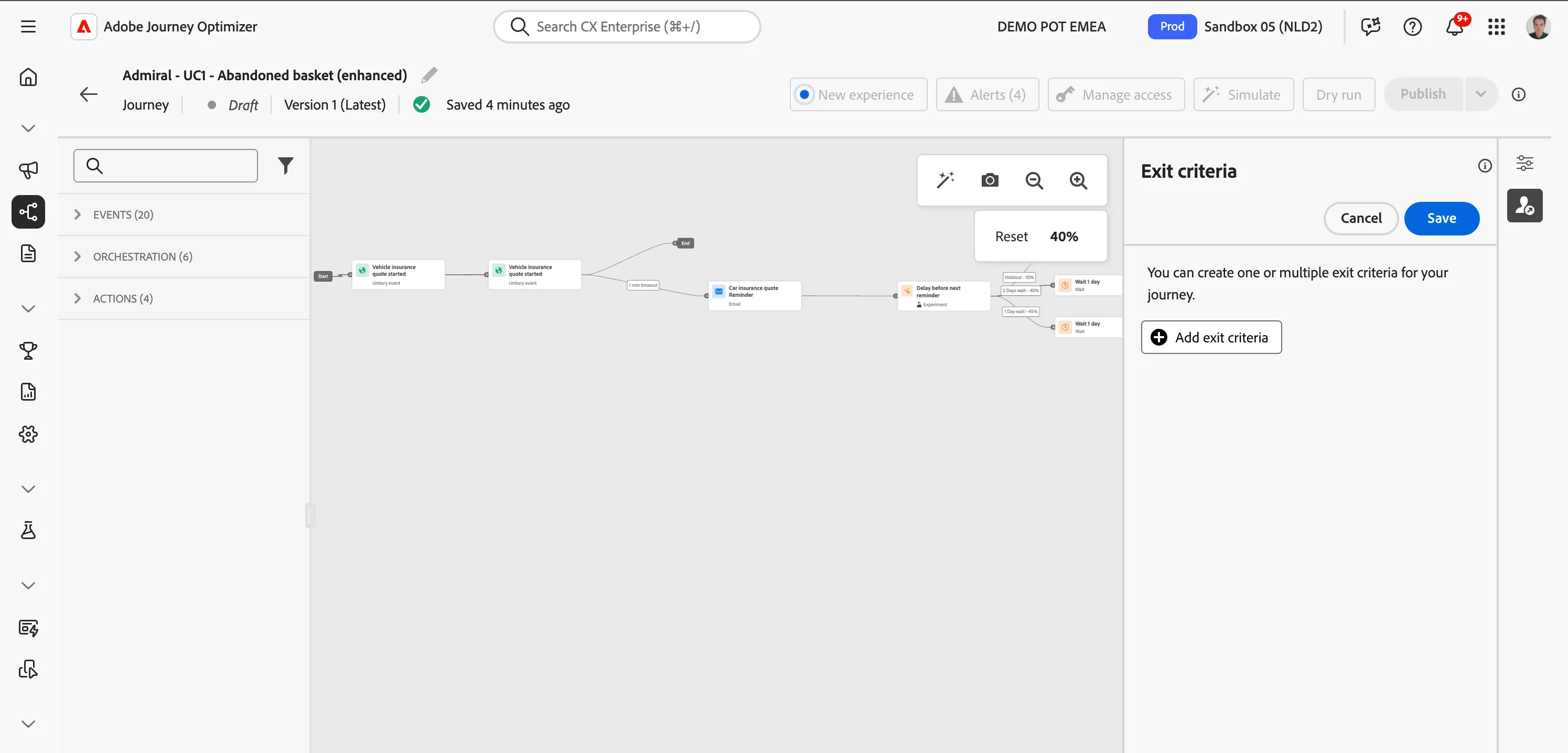Open notifications bell
The height and width of the screenshot is (753, 1568).
click(1454, 26)
